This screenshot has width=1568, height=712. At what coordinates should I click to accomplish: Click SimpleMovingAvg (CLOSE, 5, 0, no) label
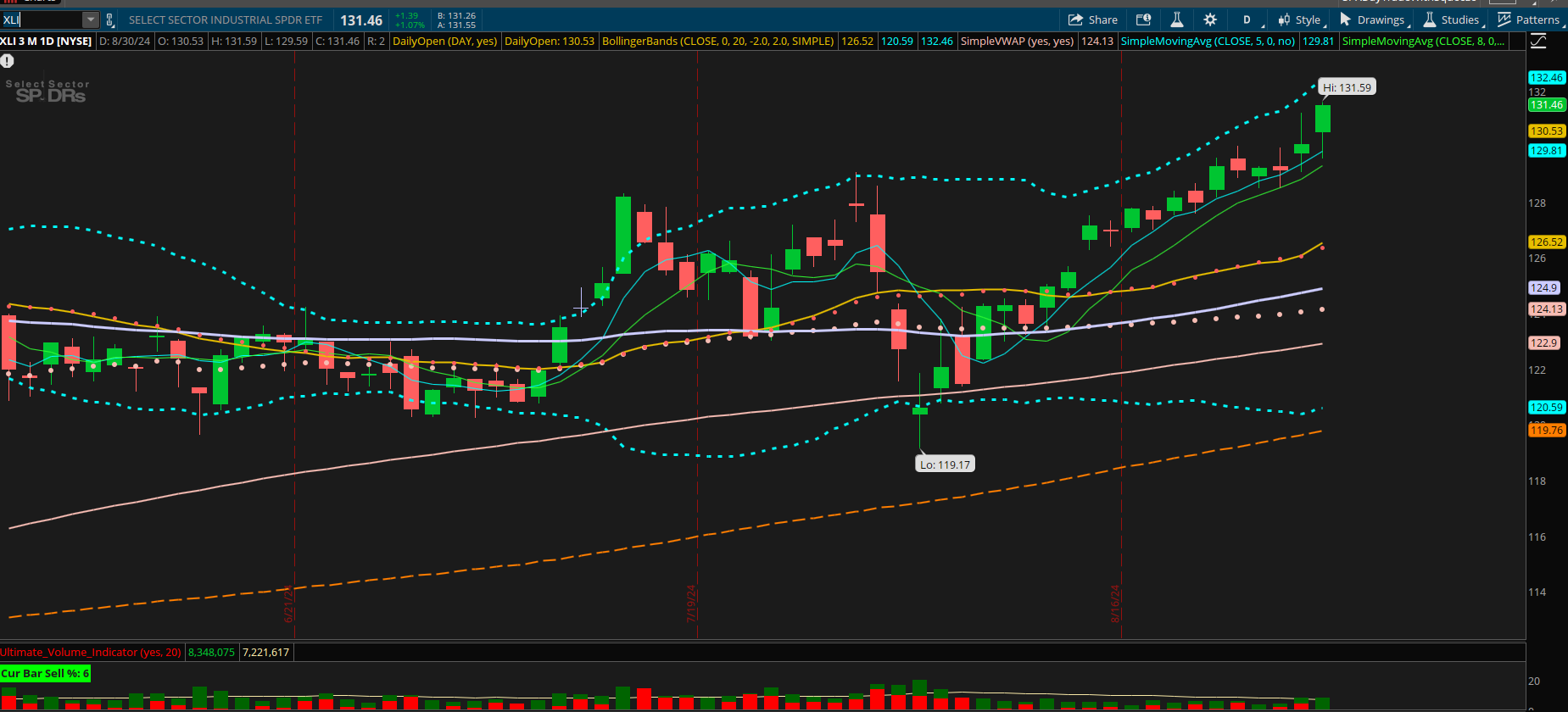tap(1208, 41)
